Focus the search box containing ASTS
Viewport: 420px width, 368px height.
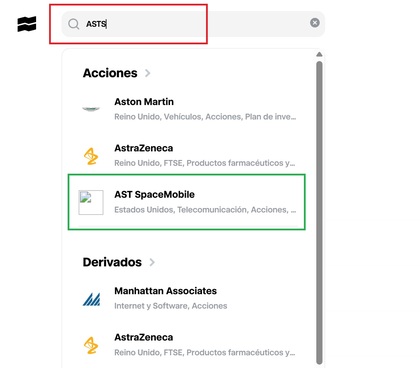[x=193, y=24]
